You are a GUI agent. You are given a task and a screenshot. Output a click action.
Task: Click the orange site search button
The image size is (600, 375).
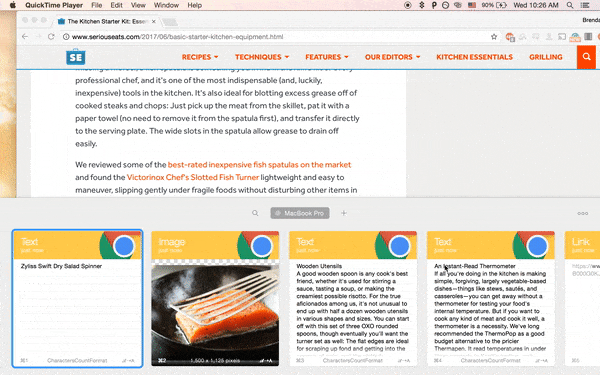[586, 57]
